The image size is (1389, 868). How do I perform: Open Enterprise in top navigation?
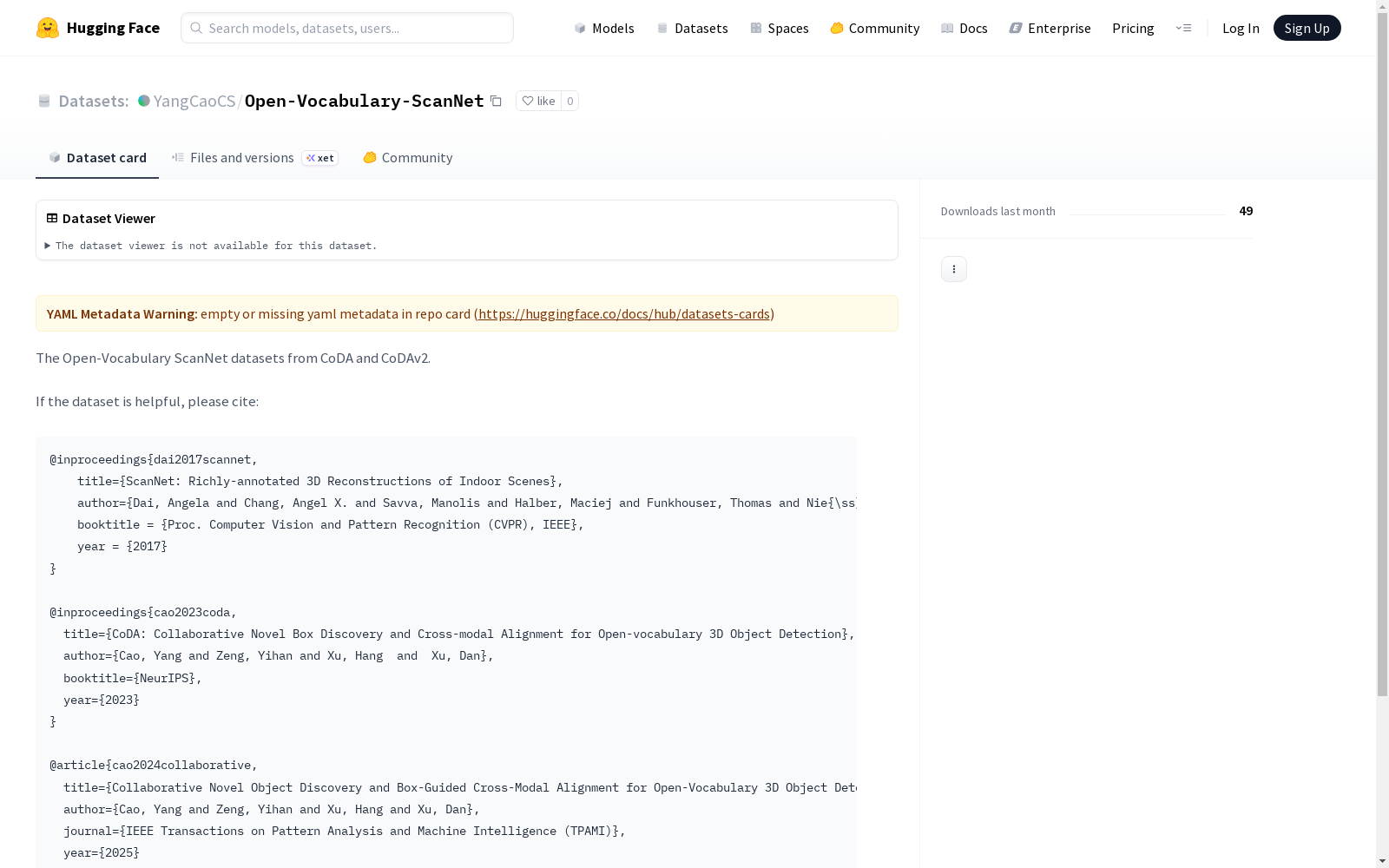point(1050,28)
